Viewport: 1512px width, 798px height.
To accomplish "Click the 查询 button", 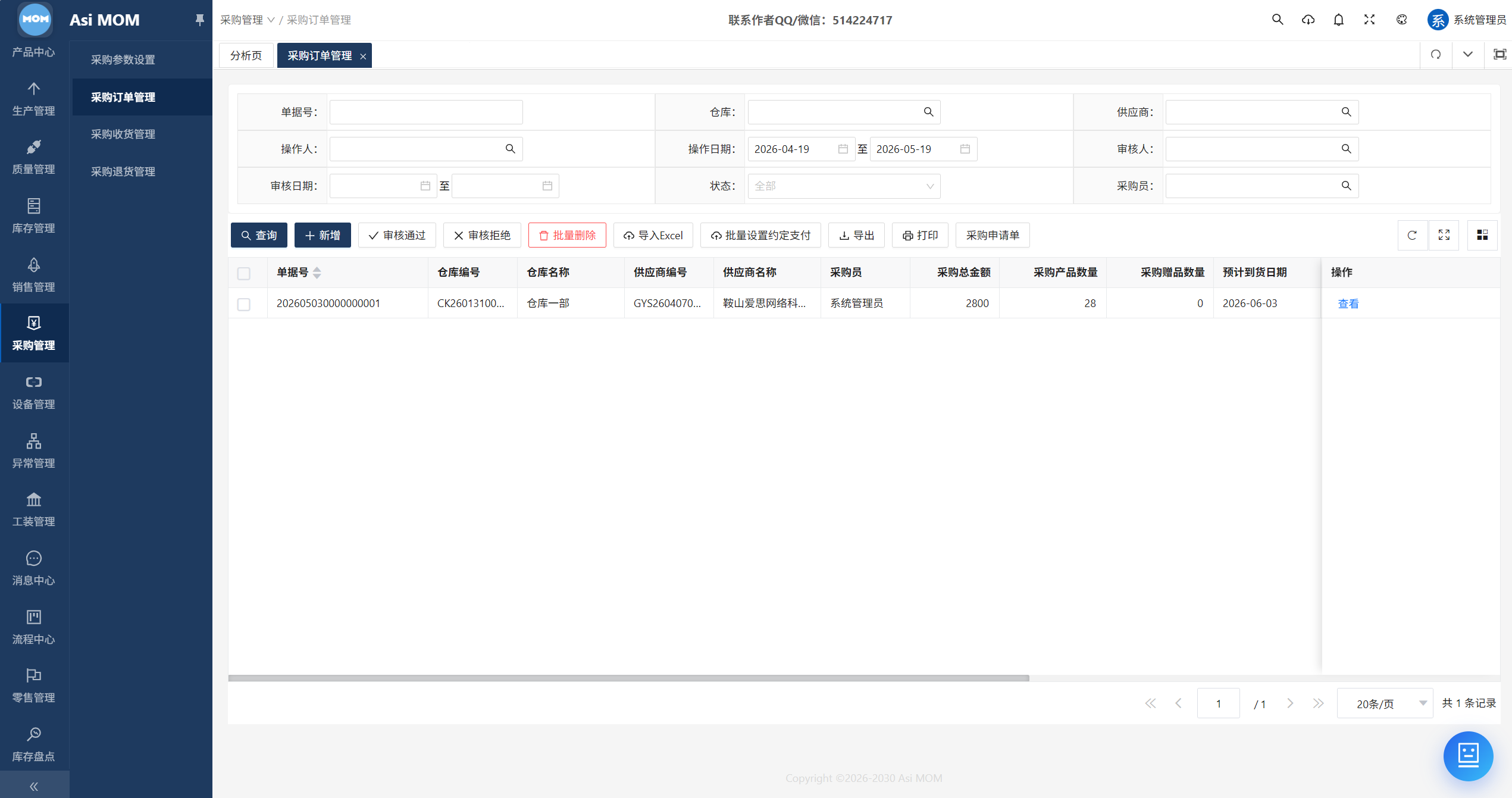I will pos(259,235).
